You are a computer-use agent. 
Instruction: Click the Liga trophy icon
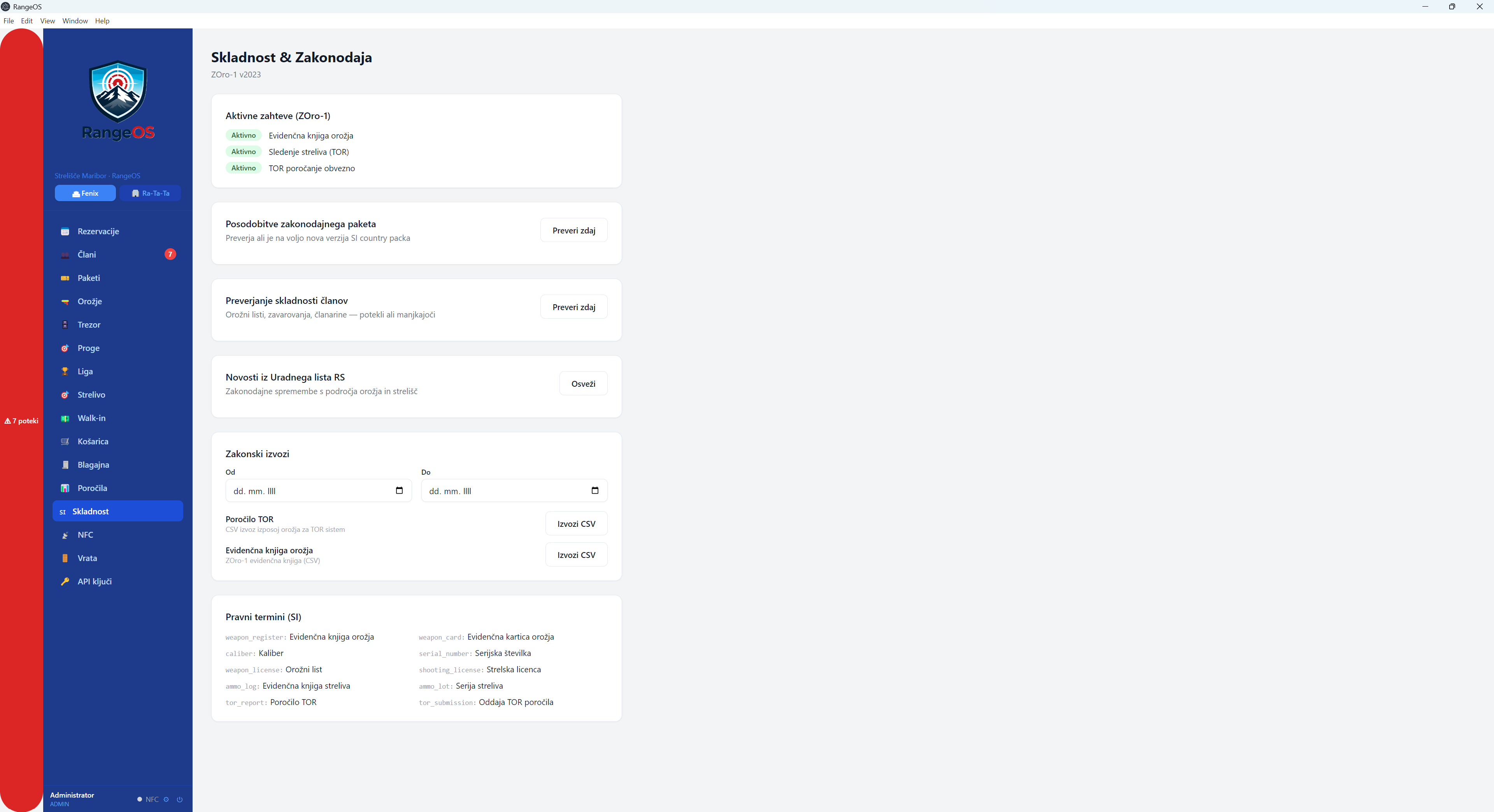(65, 371)
